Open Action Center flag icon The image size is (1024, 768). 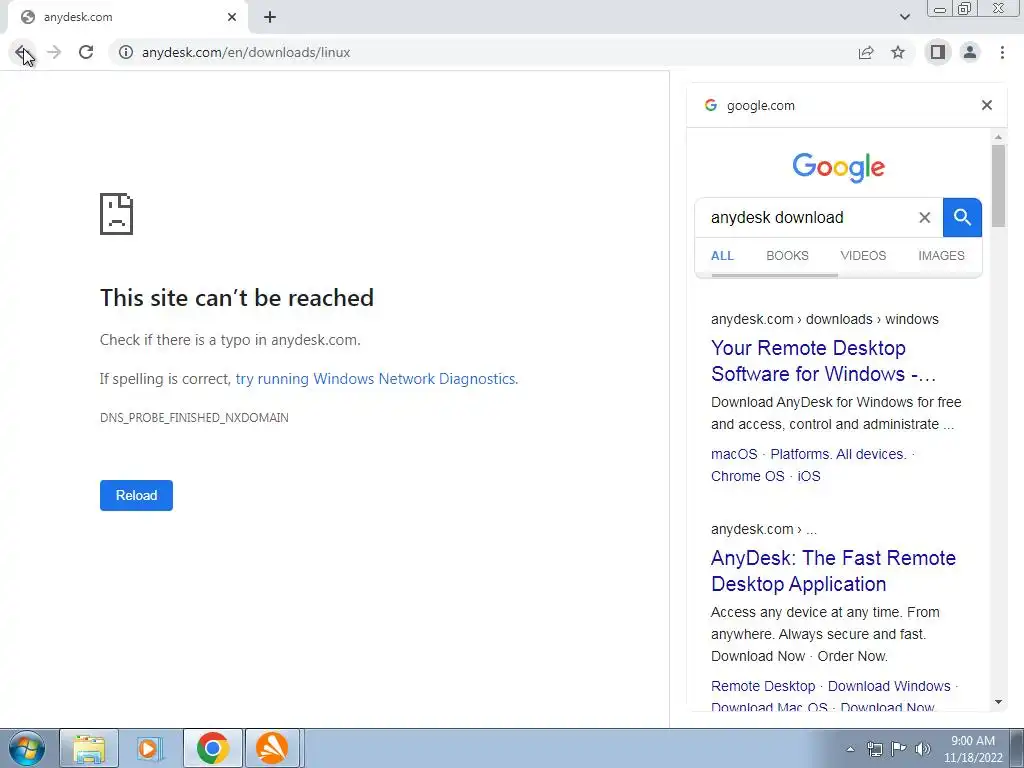899,749
